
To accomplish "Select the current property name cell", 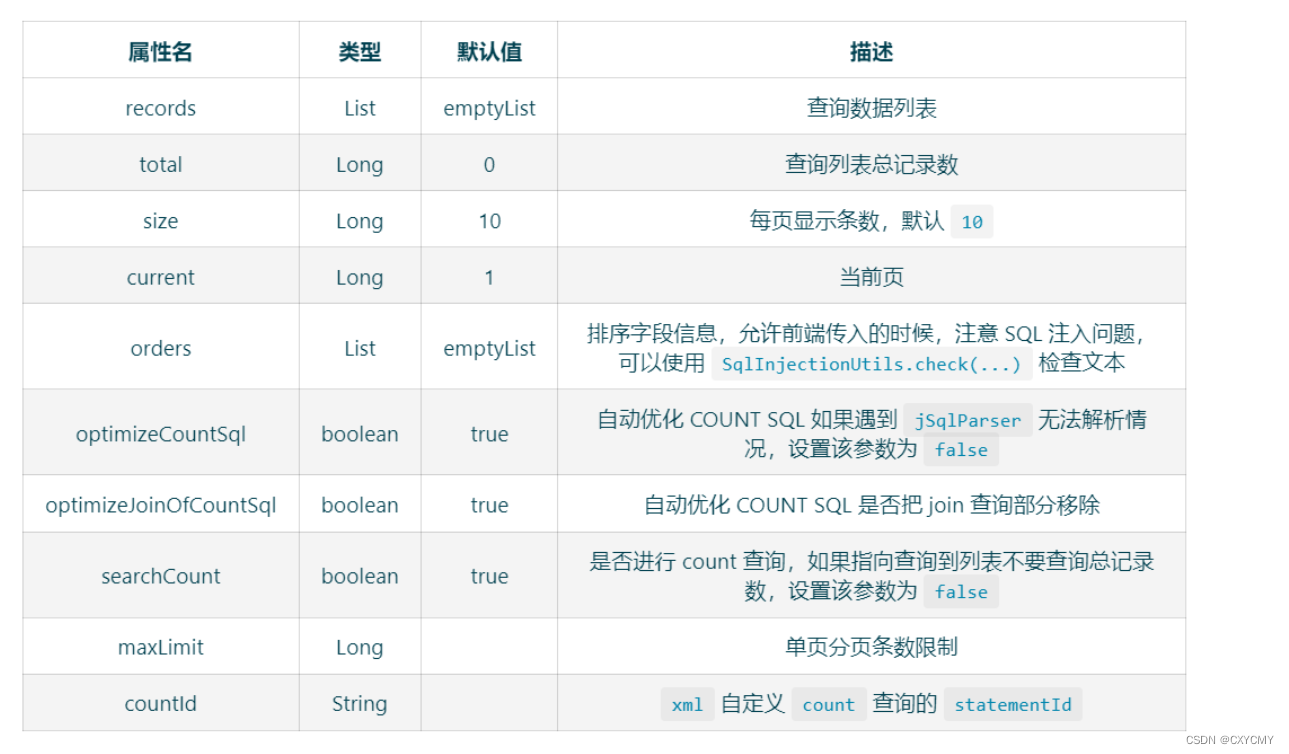I will pyautogui.click(x=160, y=277).
